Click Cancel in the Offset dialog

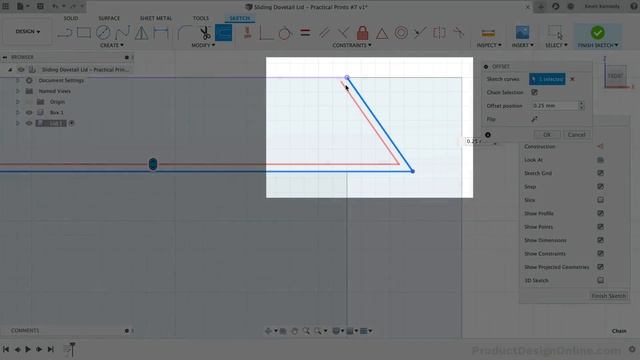(x=576, y=135)
